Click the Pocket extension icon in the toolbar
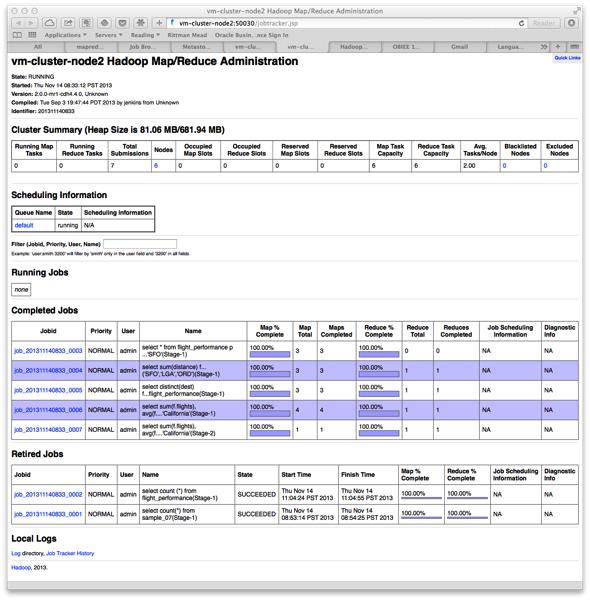Viewport: 590px width, 600px height. tap(122, 23)
